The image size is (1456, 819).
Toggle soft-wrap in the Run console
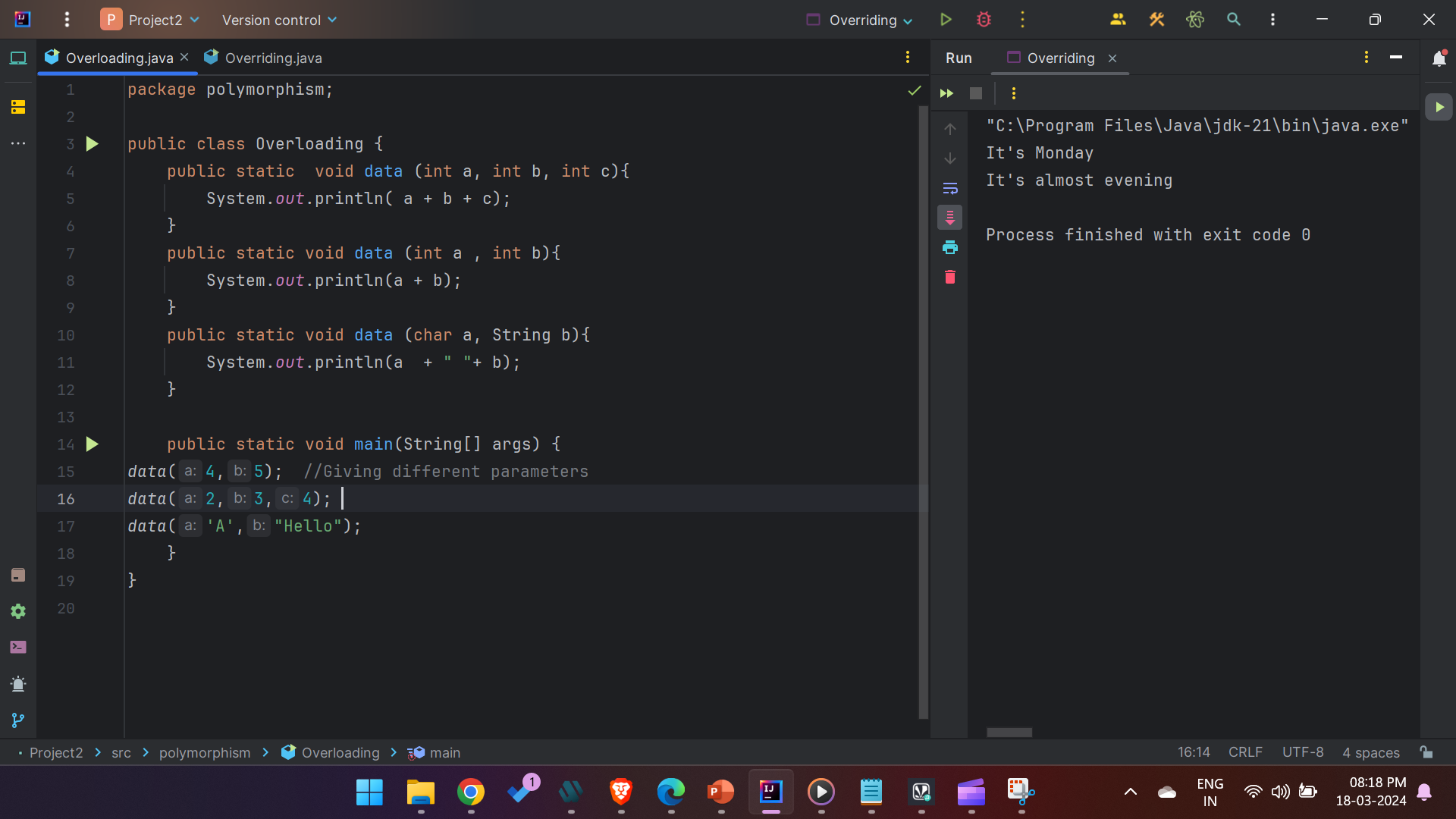tap(950, 188)
